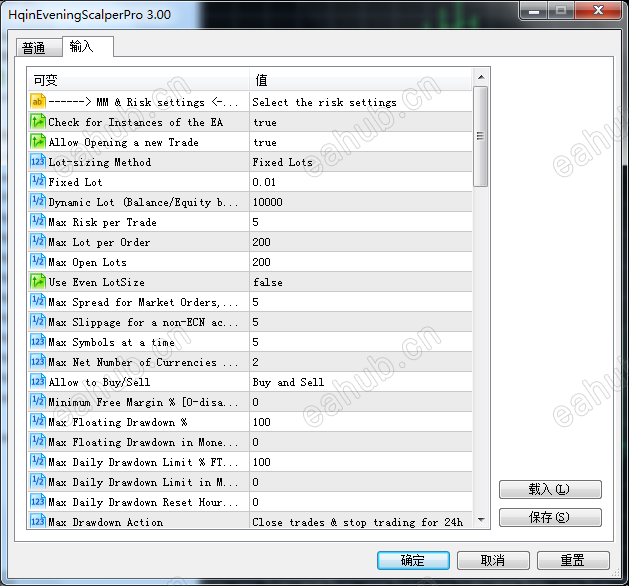The width and height of the screenshot is (629, 586).
Task: Click the 取消 button
Action: point(493,560)
